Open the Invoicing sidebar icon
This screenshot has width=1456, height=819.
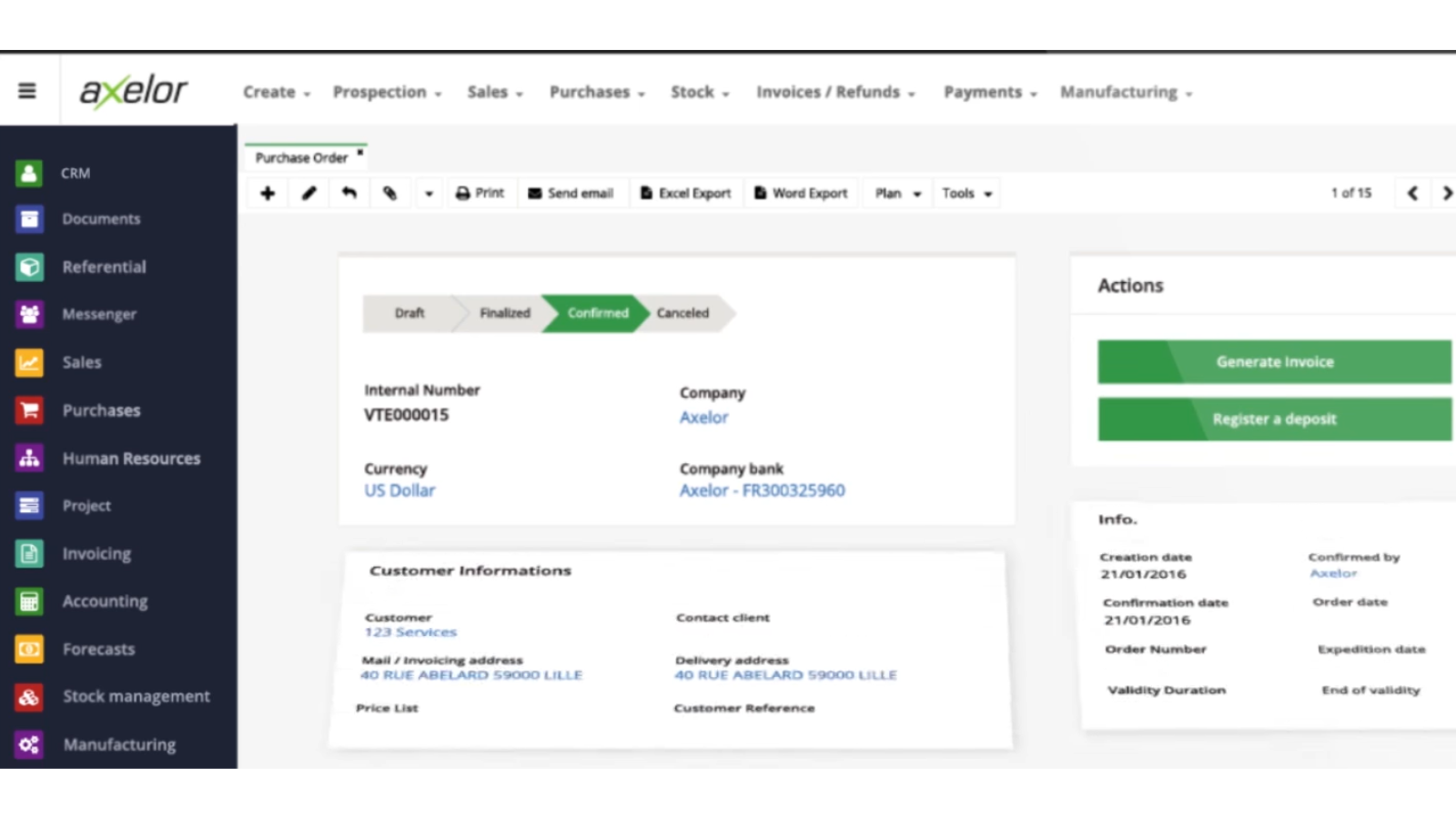29,553
